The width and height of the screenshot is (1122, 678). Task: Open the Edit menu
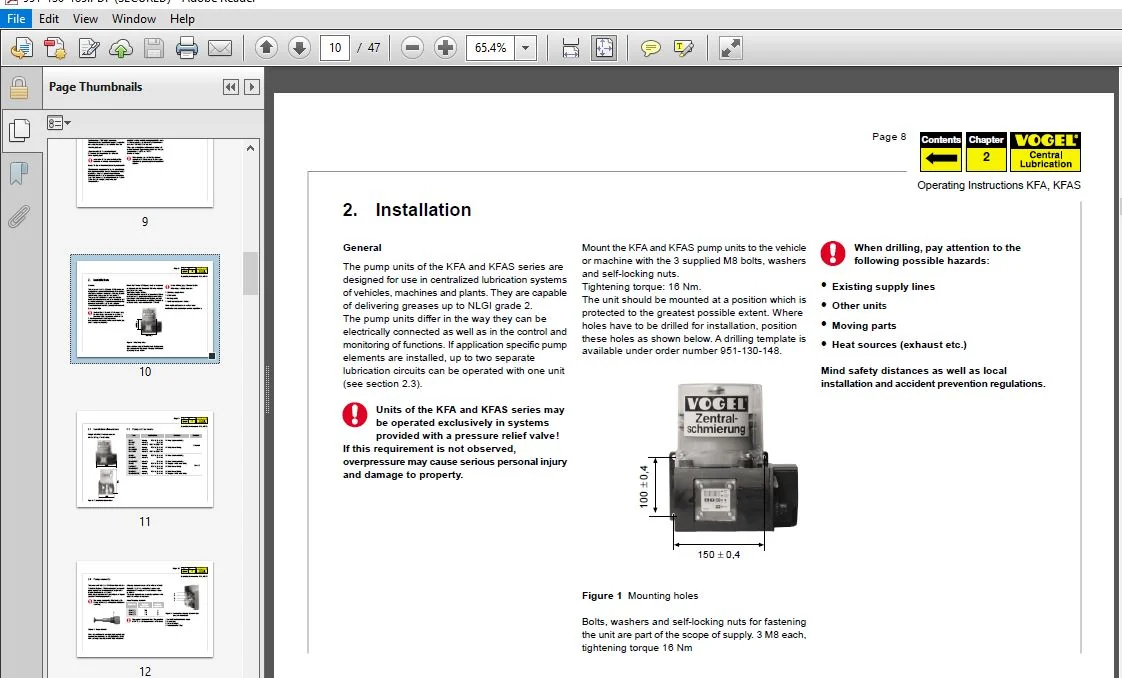pyautogui.click(x=49, y=19)
